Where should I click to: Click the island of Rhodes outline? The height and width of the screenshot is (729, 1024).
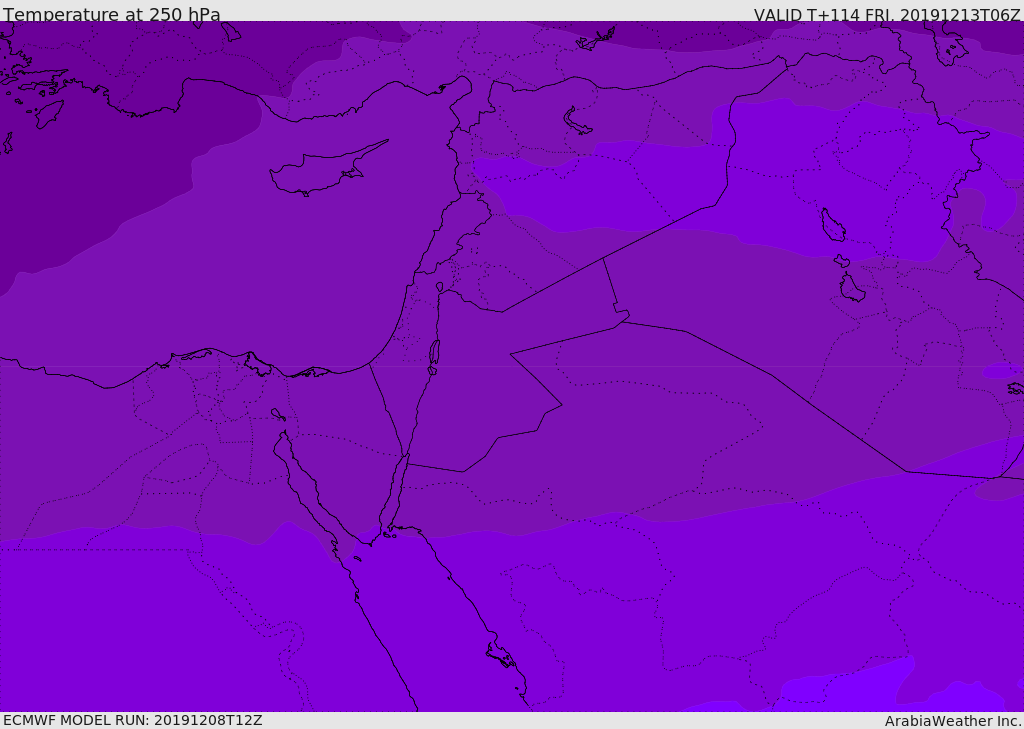point(50,114)
